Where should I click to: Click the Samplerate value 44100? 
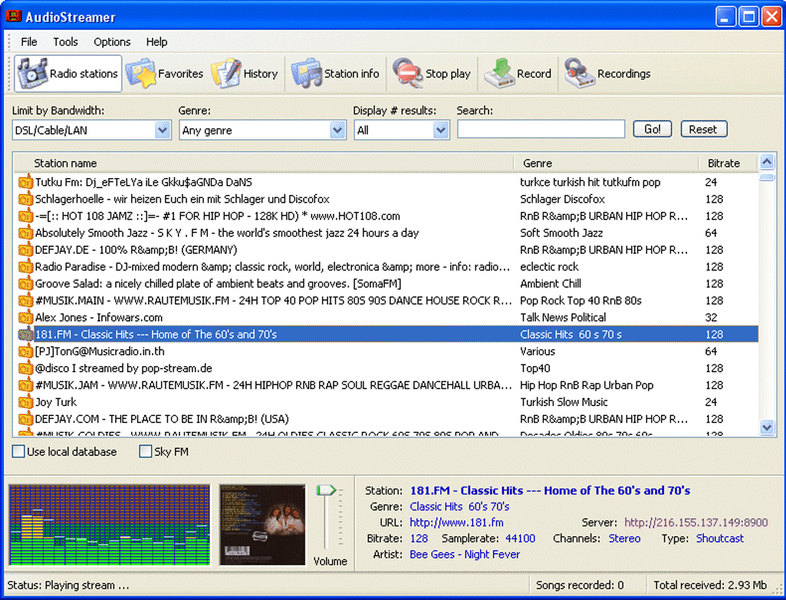pyautogui.click(x=520, y=538)
